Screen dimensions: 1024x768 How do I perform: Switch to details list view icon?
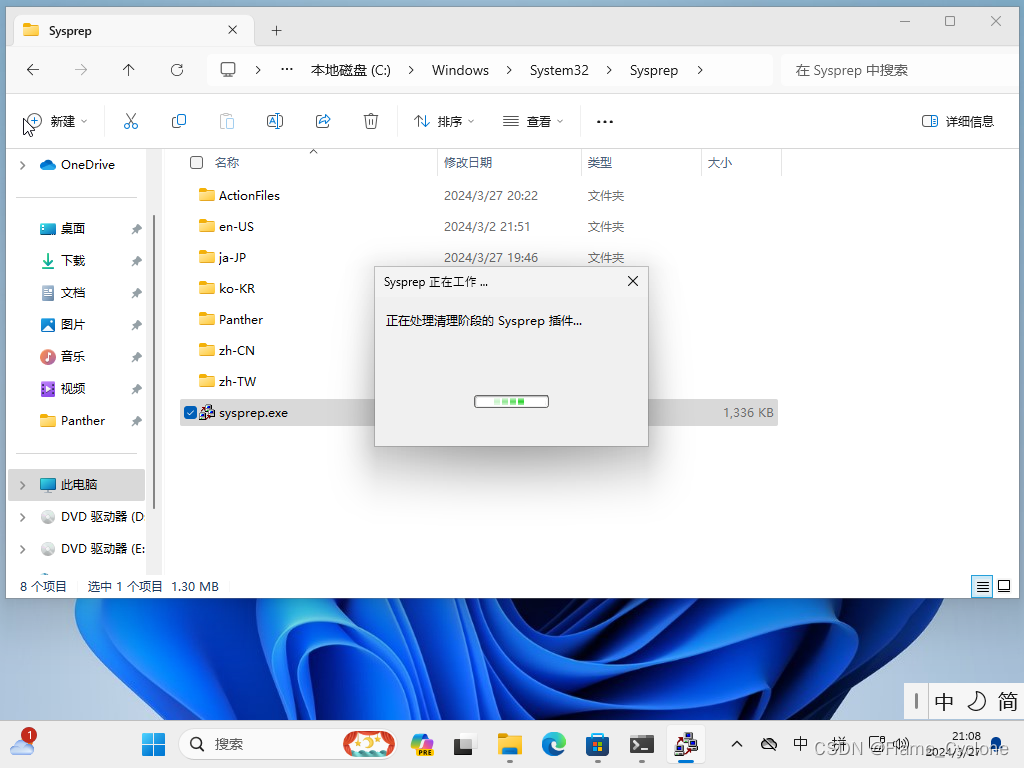982,586
